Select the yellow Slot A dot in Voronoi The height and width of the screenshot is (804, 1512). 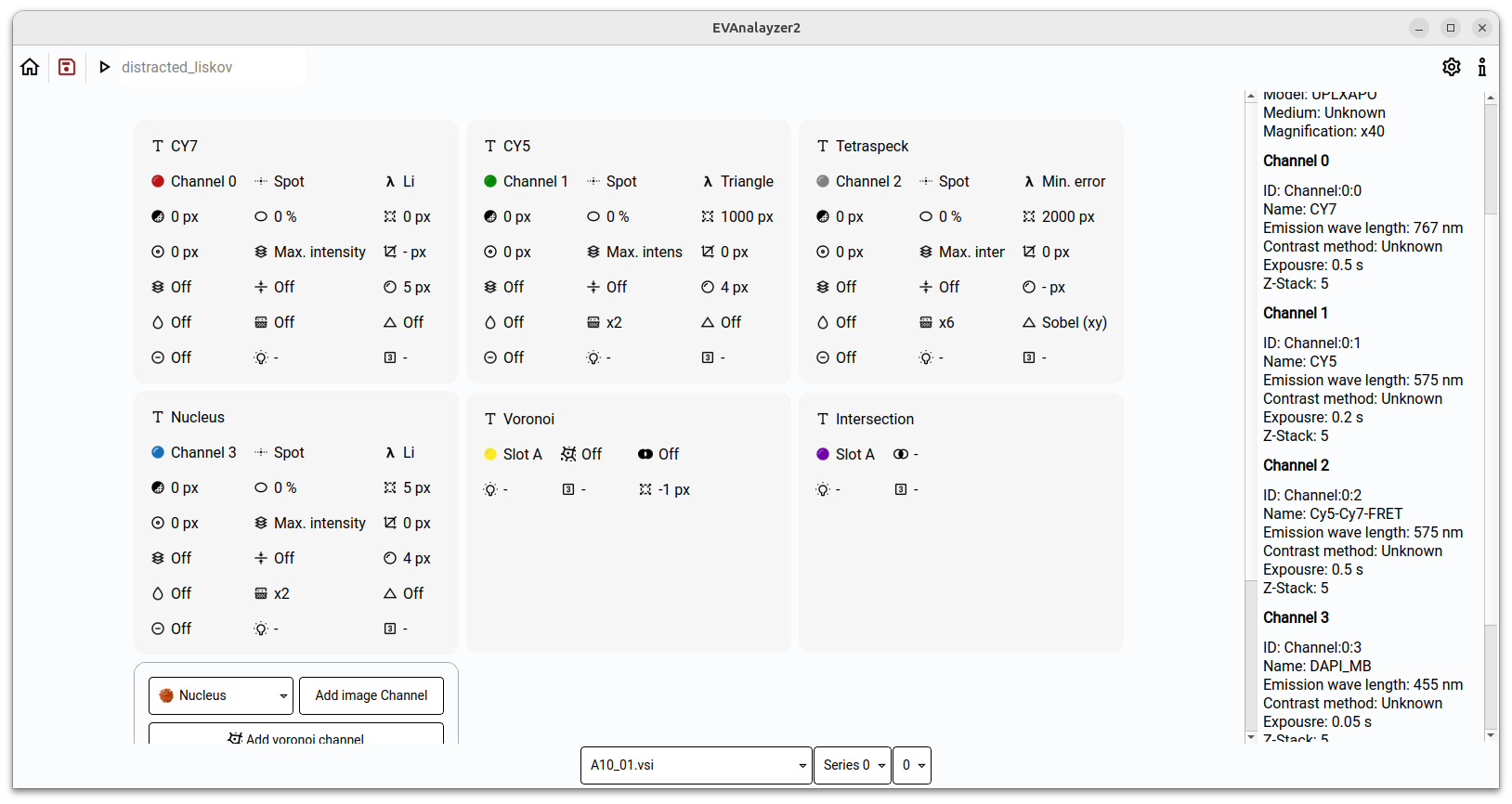tap(490, 454)
